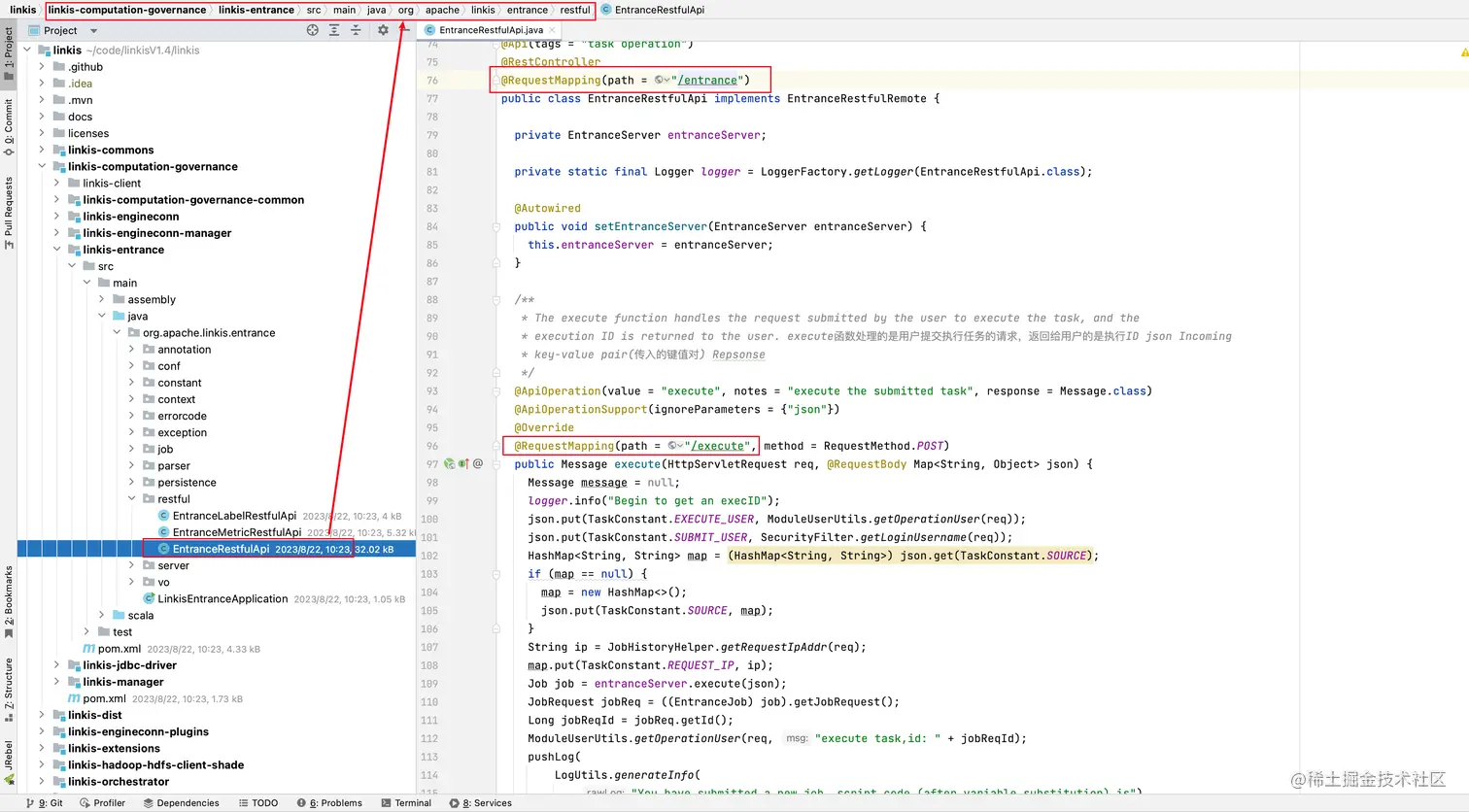Toggle the Structure sidebar panel

9,690
